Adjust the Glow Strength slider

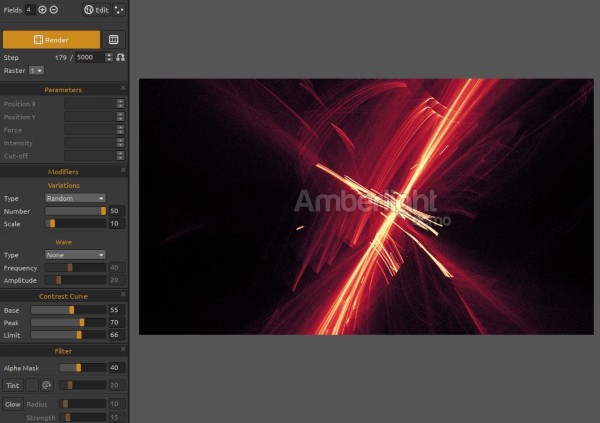click(83, 417)
